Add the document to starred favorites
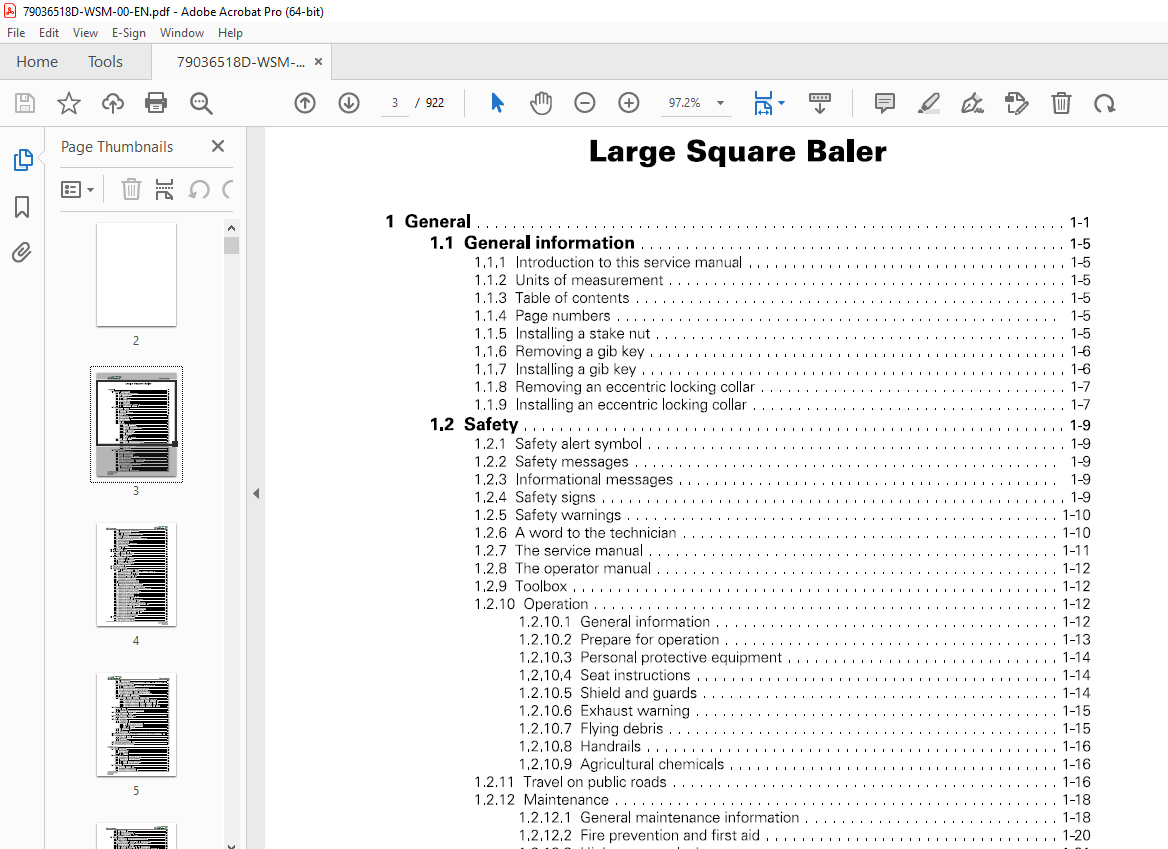1168x849 pixels. 69,103
